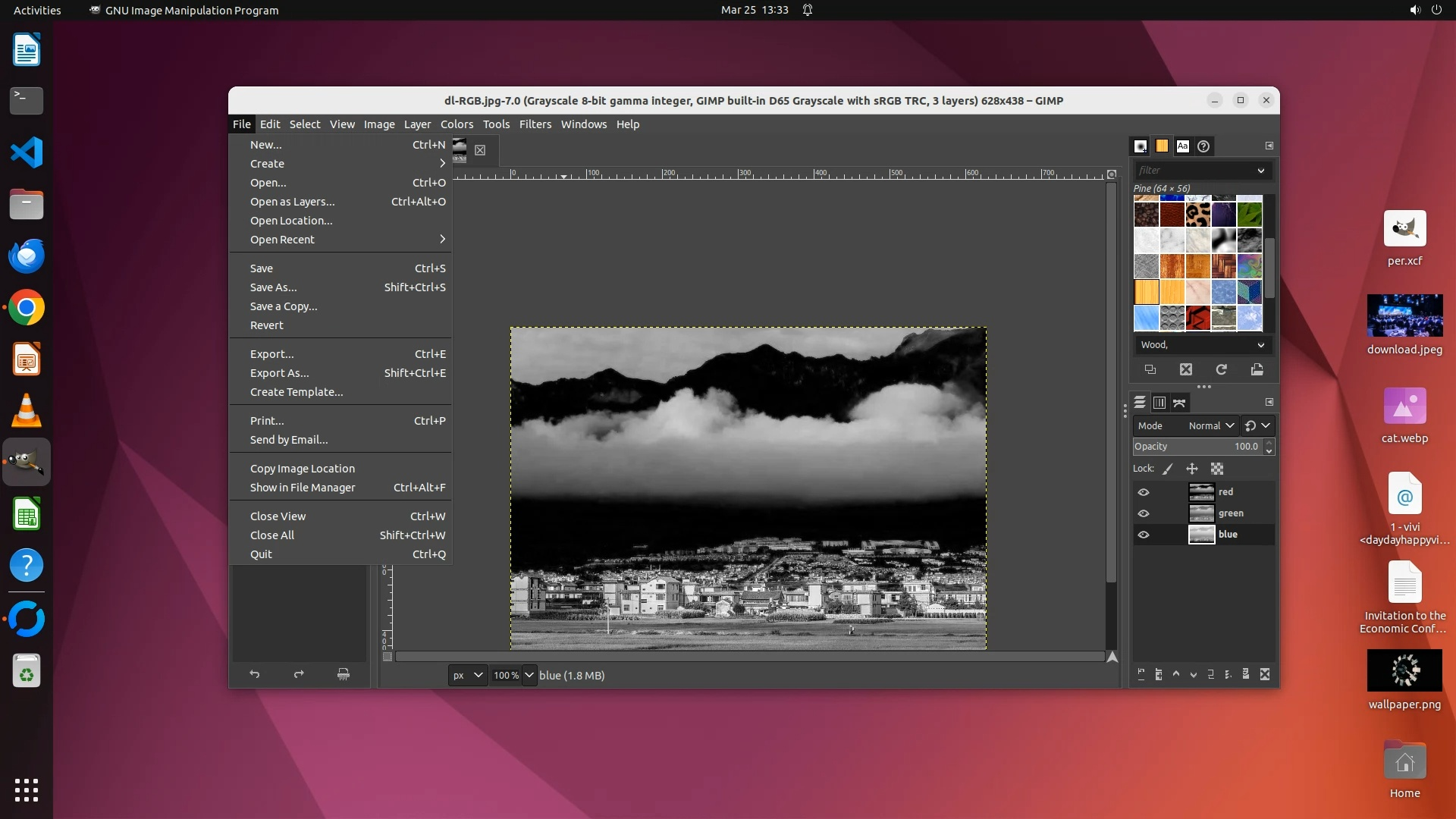Click the Delete layer icon
The image size is (1456, 819).
1264,674
